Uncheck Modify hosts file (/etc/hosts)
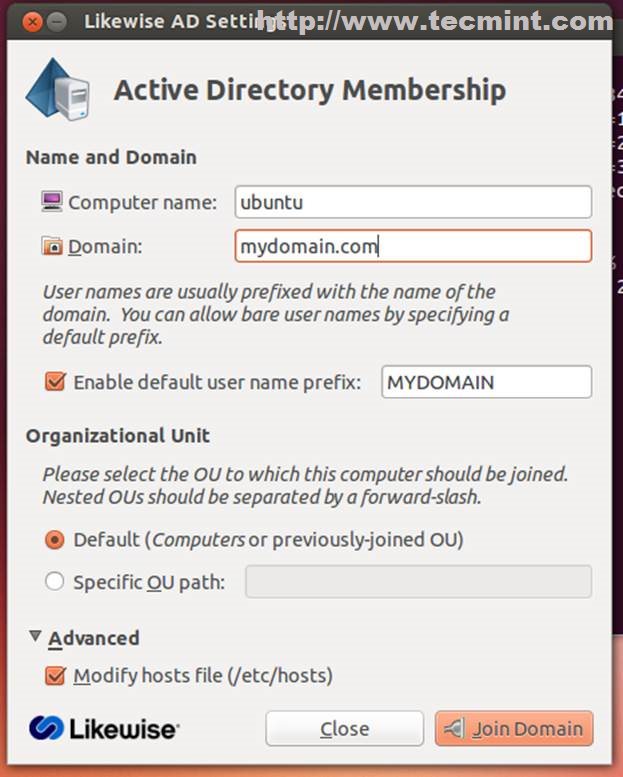This screenshot has width=623, height=777. click(x=55, y=676)
